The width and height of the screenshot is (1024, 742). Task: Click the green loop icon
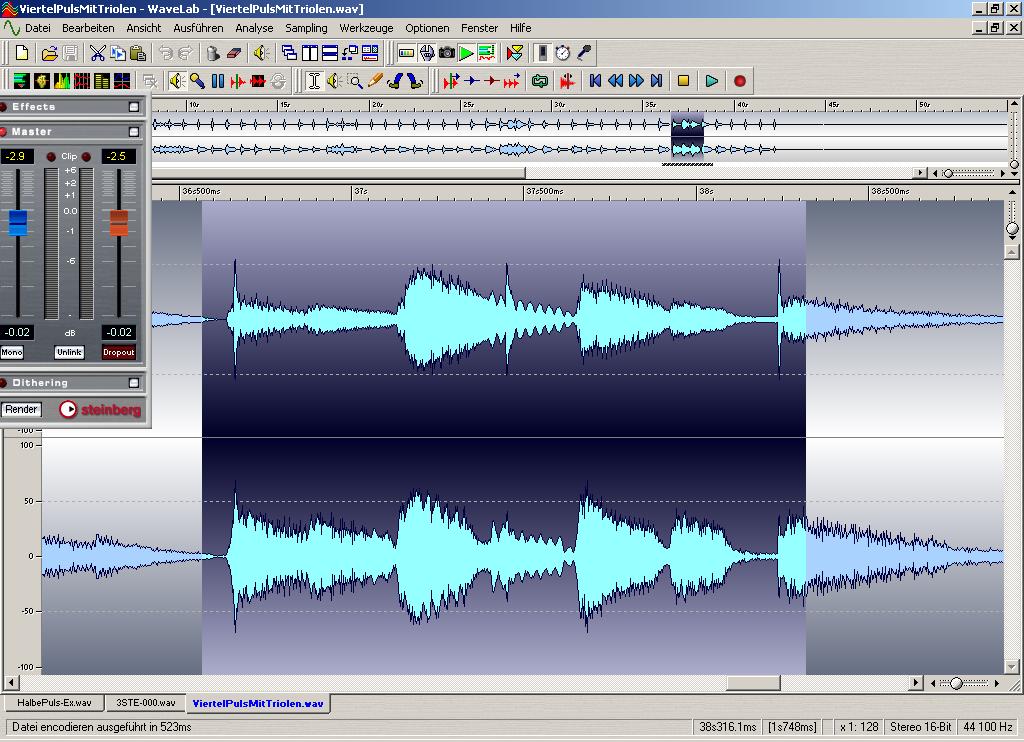(x=539, y=81)
